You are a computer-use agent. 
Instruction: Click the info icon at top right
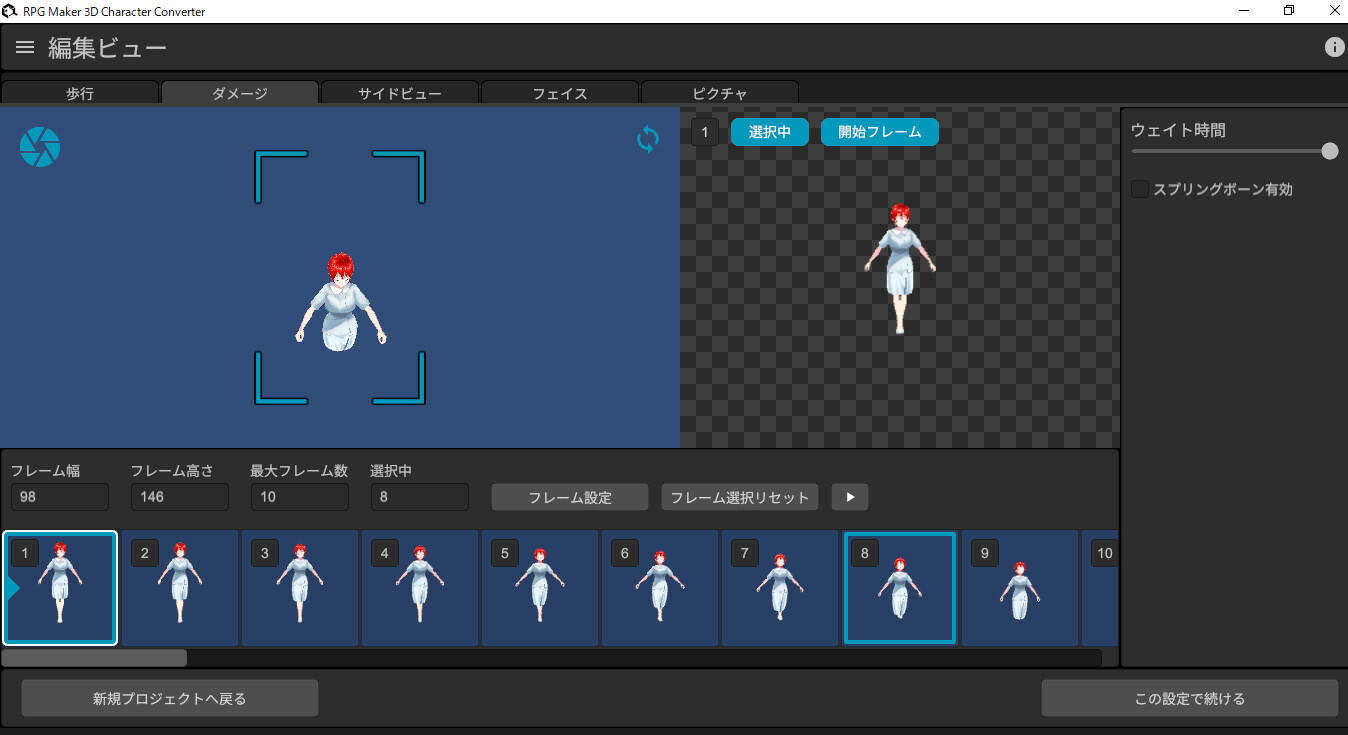pos(1334,46)
